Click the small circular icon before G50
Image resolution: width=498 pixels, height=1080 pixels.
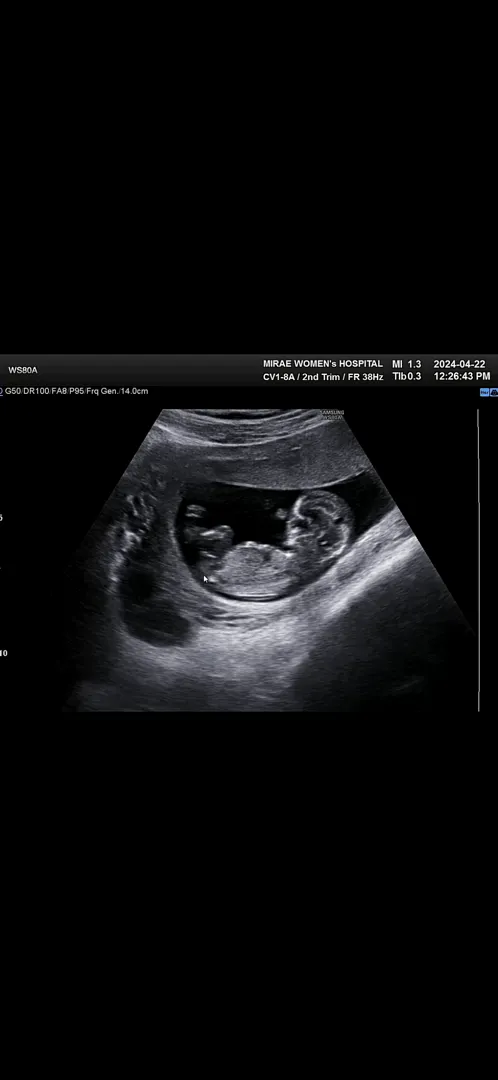tap(1, 391)
